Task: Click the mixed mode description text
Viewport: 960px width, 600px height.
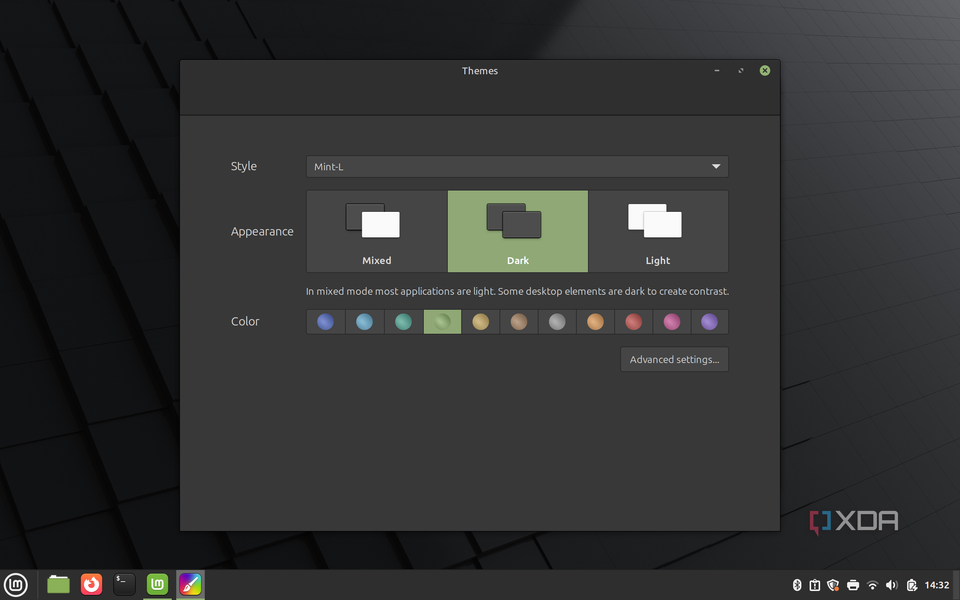Action: (517, 291)
